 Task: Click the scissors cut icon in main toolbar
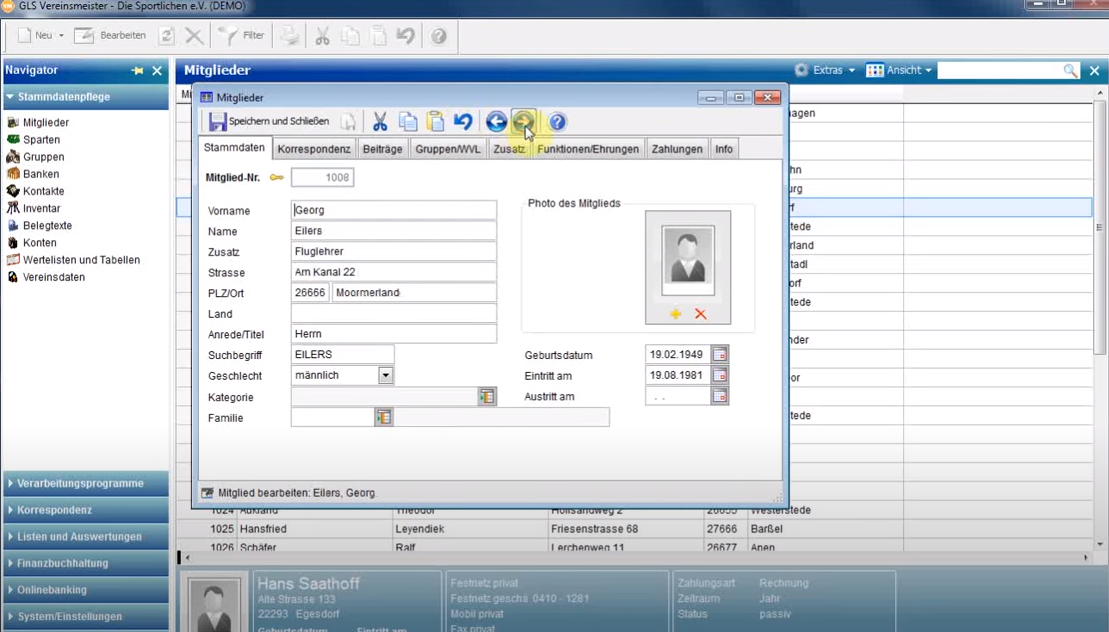pyautogui.click(x=323, y=35)
